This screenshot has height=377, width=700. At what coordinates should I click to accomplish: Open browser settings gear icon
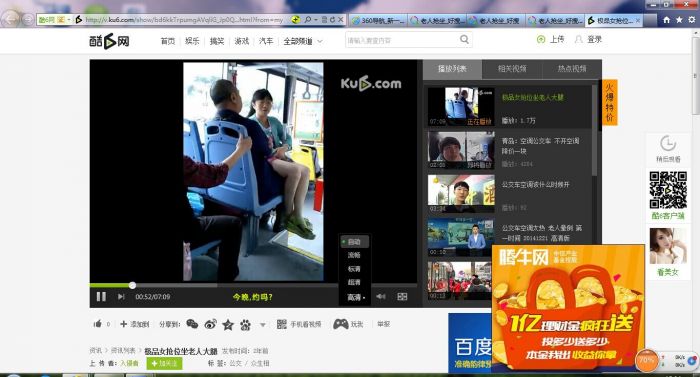(692, 20)
